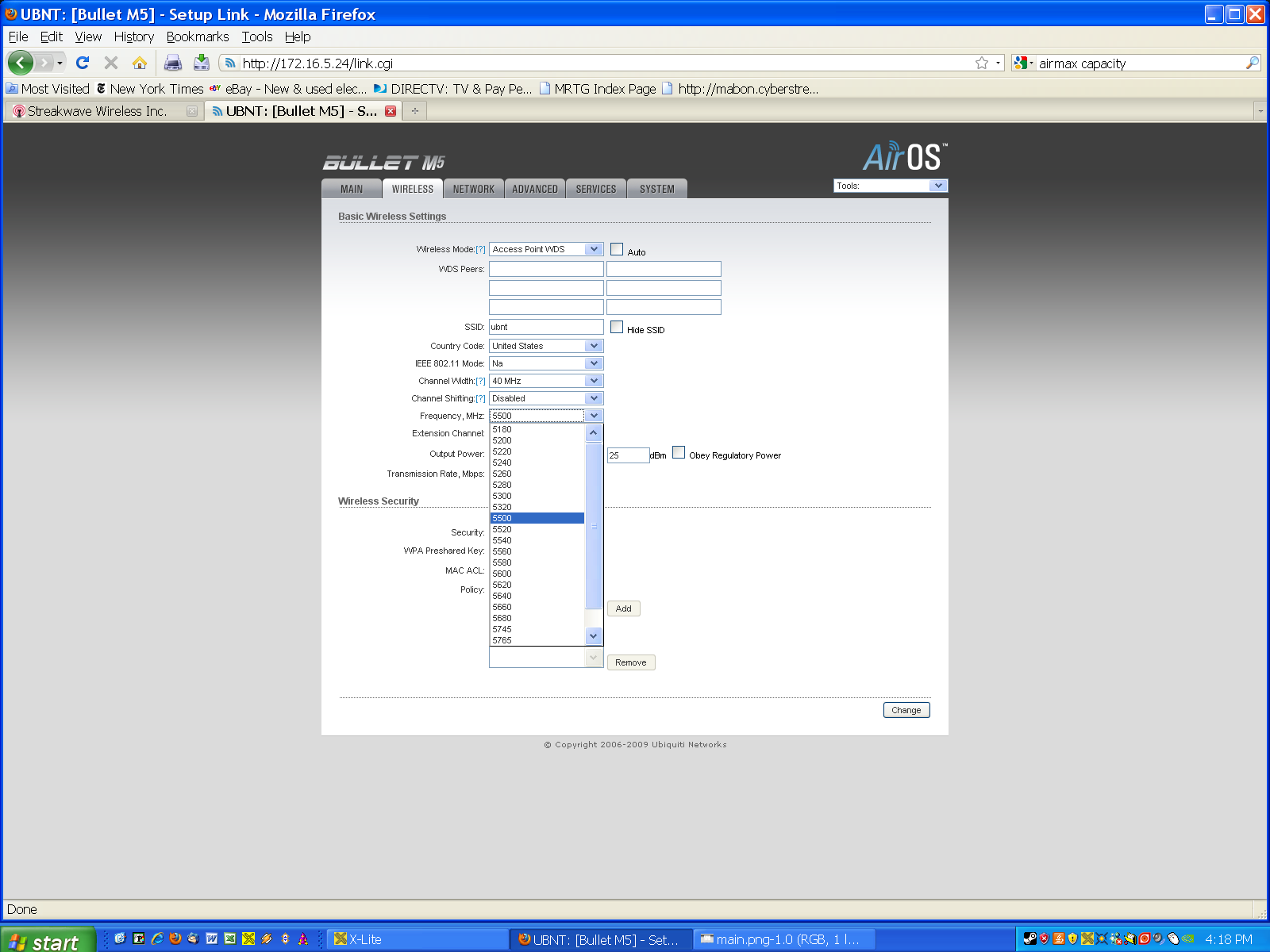1270x952 pixels.
Task: Open the Bookmarks menu
Action: [197, 36]
